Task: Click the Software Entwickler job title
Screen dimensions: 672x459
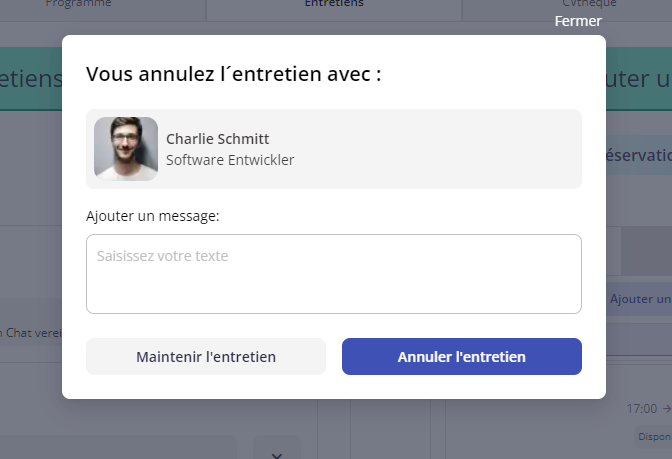Action: (230, 159)
